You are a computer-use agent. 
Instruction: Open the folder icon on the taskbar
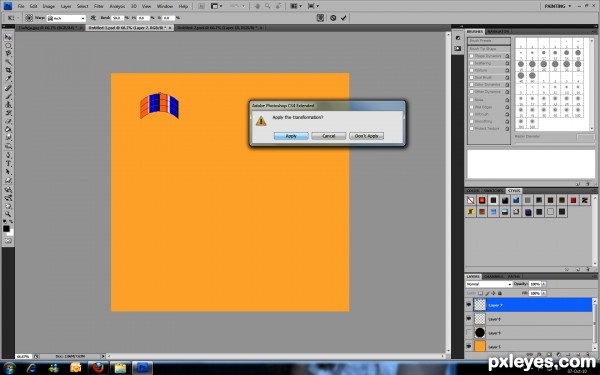[120, 368]
